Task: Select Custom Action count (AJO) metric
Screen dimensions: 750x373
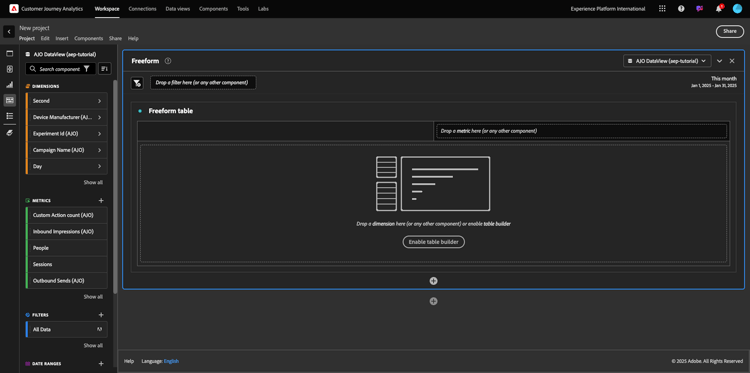Action: (x=66, y=215)
